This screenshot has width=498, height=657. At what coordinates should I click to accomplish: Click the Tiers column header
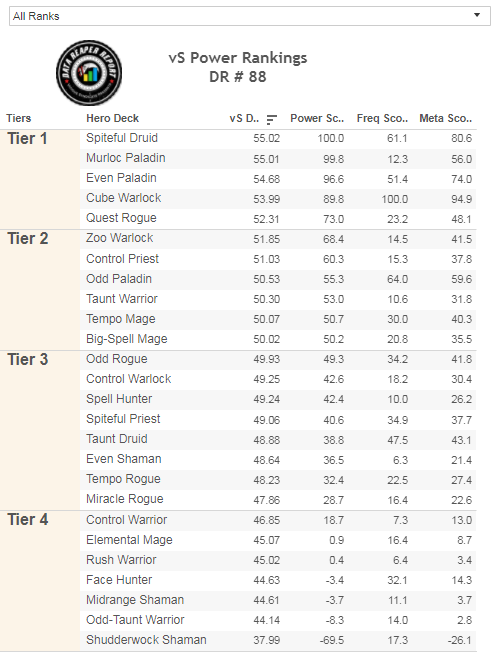tap(18, 118)
